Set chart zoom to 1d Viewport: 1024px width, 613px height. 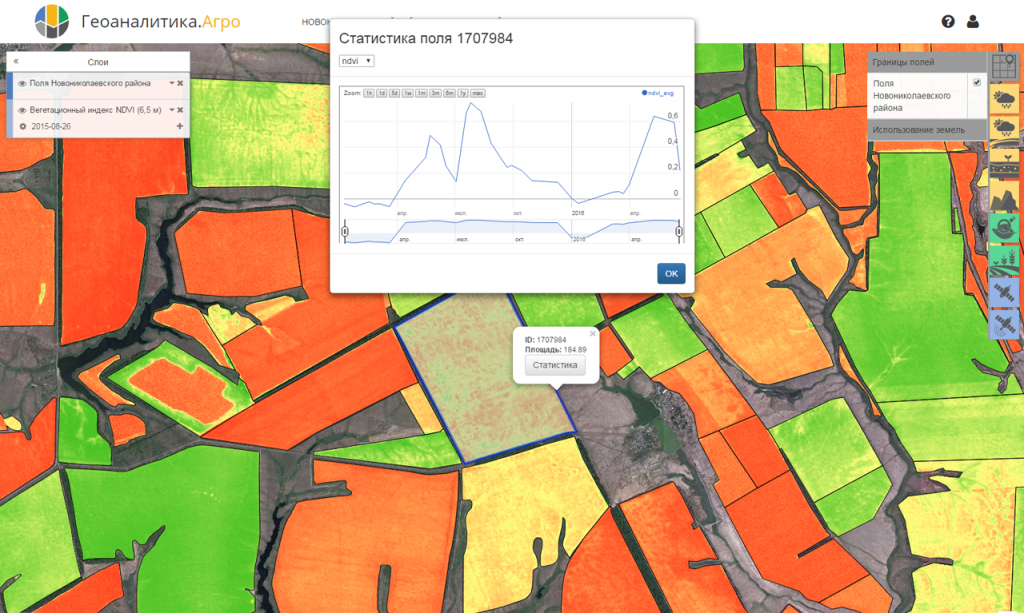coord(381,93)
